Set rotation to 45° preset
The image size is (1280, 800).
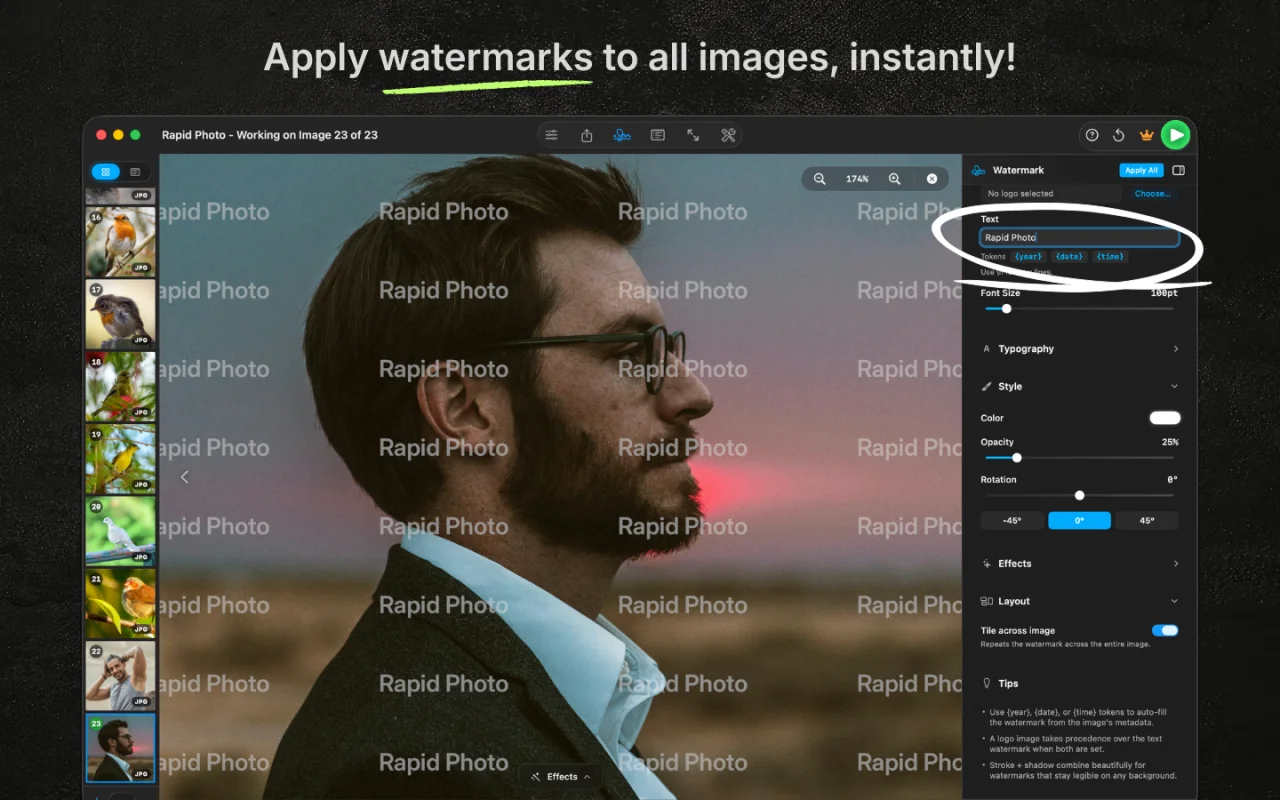pyautogui.click(x=1147, y=521)
